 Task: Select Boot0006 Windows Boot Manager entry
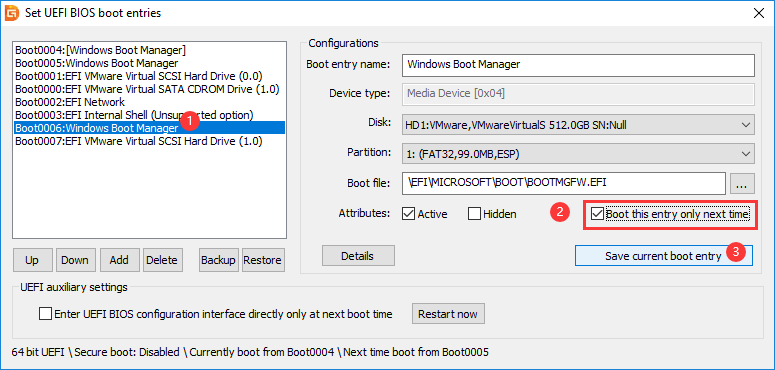149,128
